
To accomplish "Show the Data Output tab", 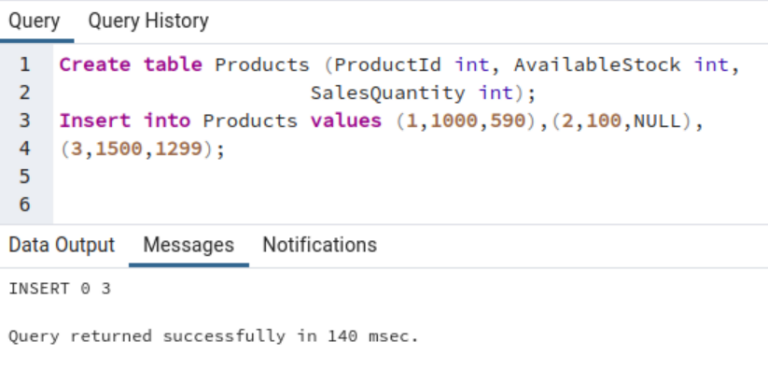I will (62, 245).
